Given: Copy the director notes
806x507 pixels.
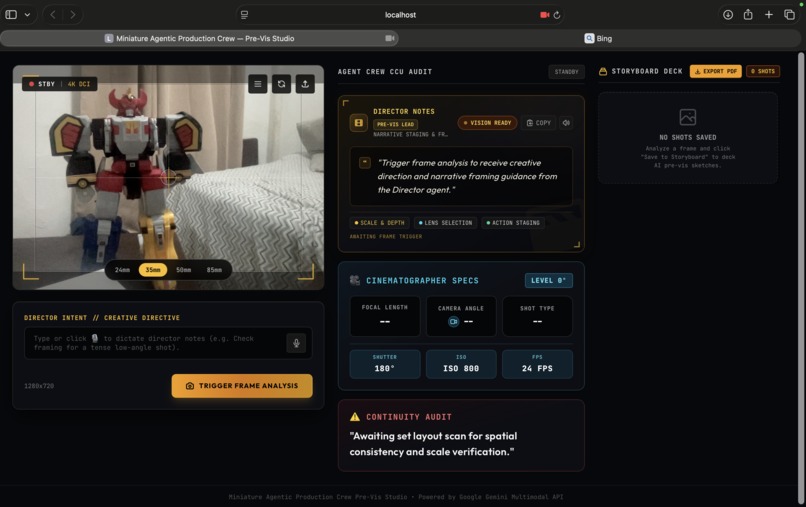Looking at the screenshot, I should pyautogui.click(x=538, y=123).
